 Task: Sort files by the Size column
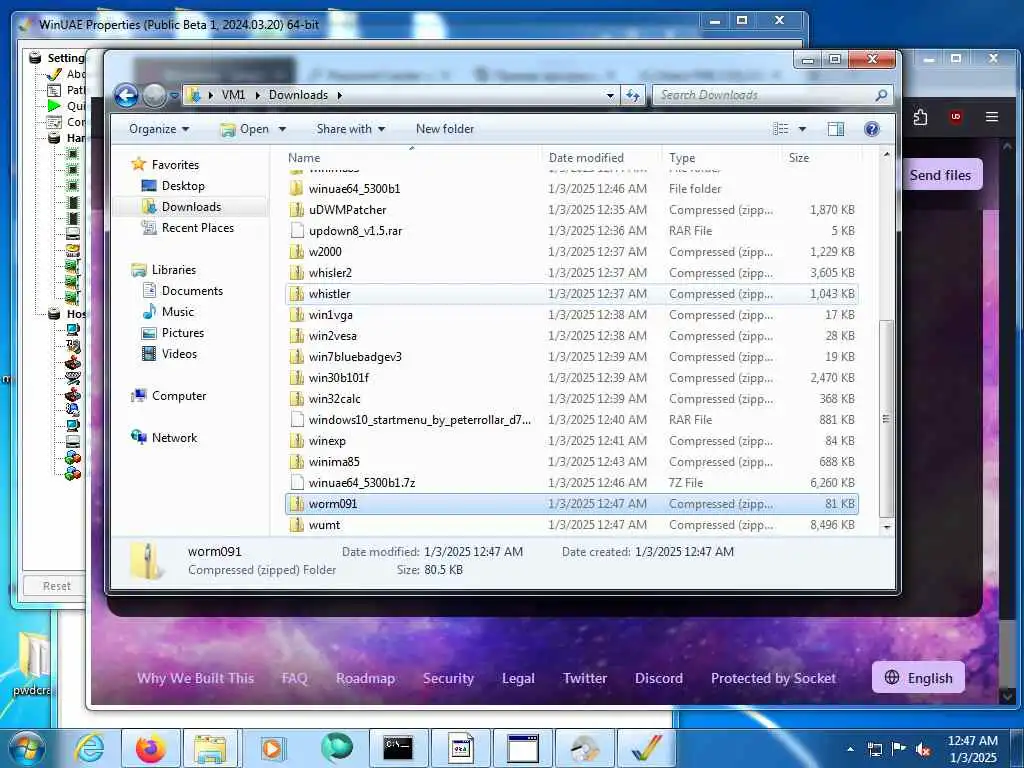[x=822, y=157]
